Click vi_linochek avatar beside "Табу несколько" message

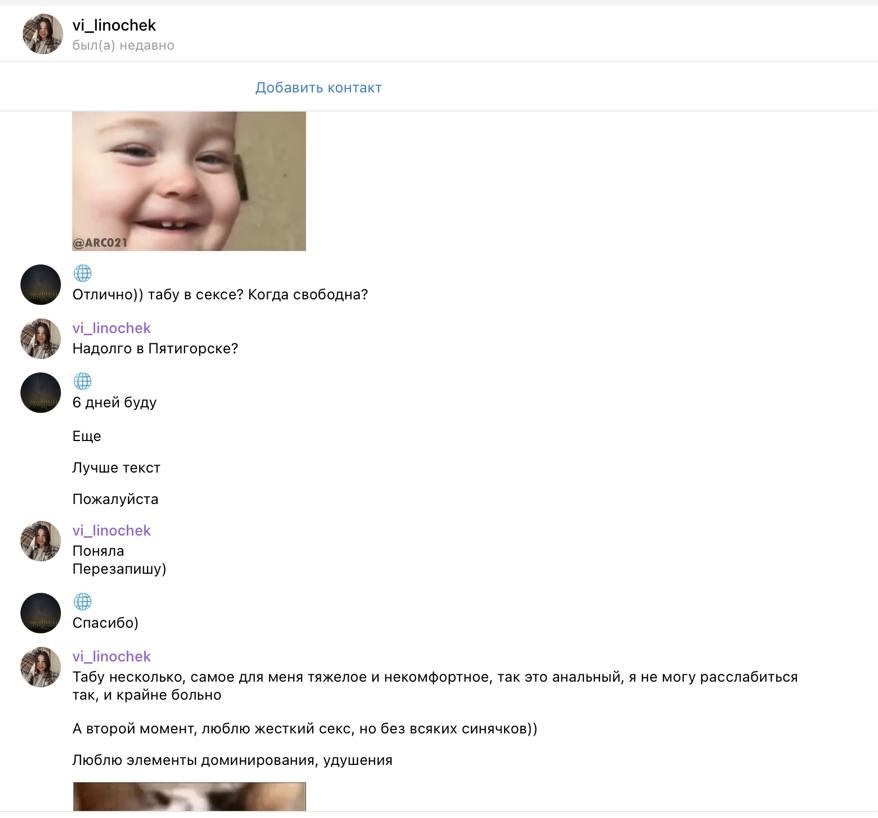click(x=41, y=667)
